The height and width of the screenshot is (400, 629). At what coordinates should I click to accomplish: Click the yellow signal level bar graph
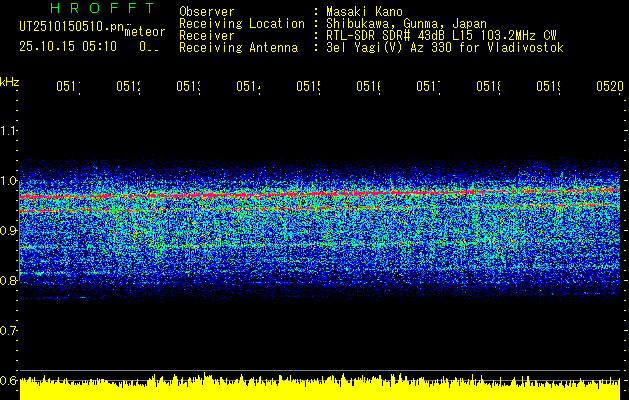pos(320,387)
